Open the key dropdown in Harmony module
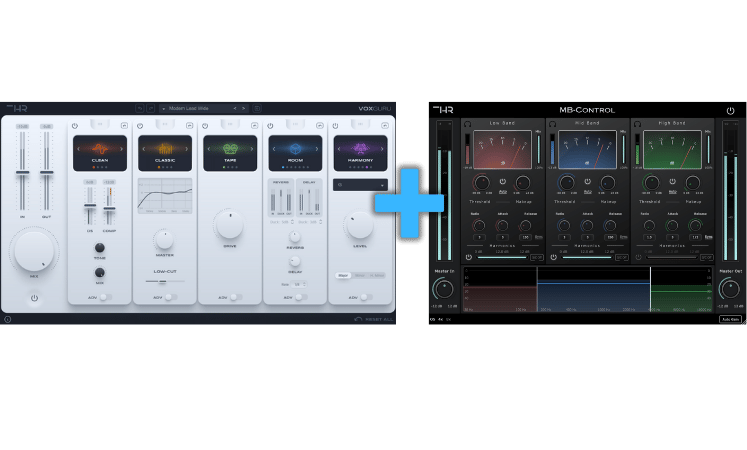This screenshot has height=450, width=747. click(x=360, y=185)
